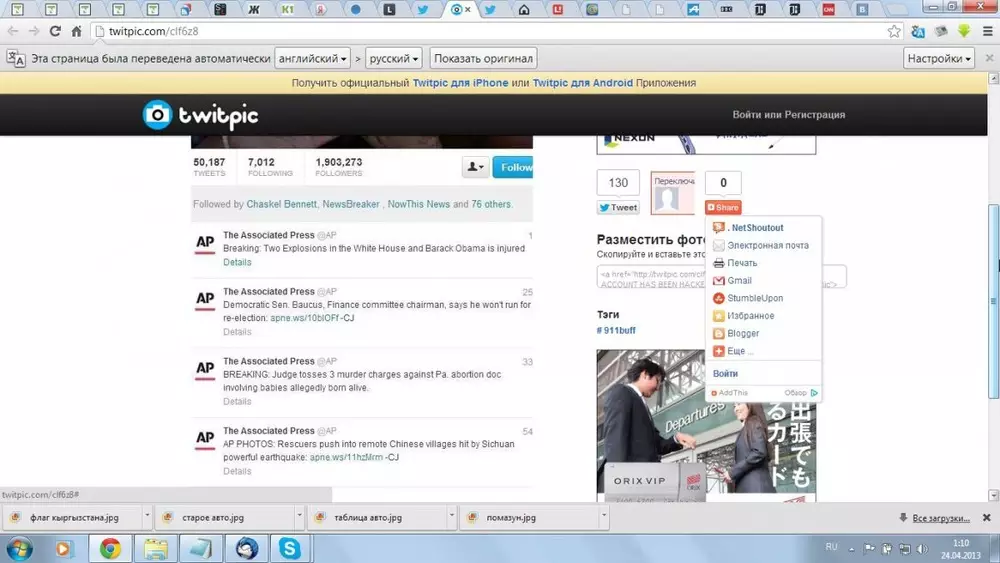Click Показать оригинал button
This screenshot has height=563, width=1000.
tap(484, 58)
